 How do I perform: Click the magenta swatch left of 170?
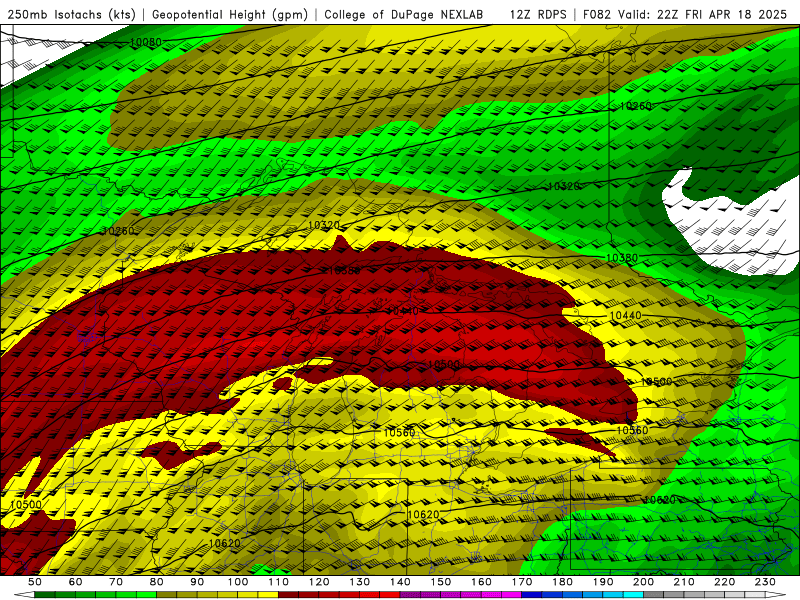click(512, 594)
